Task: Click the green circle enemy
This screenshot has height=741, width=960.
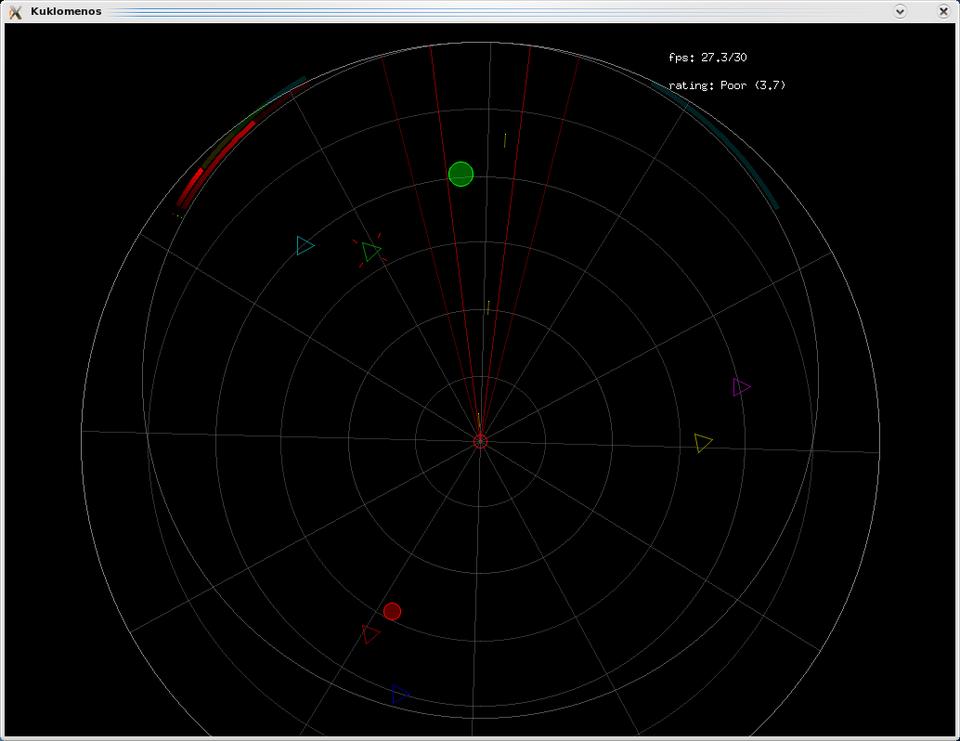Action: click(460, 174)
